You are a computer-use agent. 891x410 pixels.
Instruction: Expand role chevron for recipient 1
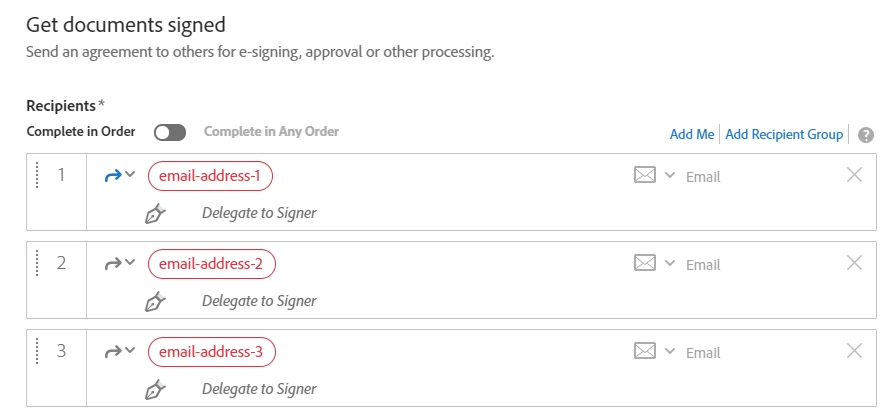[x=130, y=175]
